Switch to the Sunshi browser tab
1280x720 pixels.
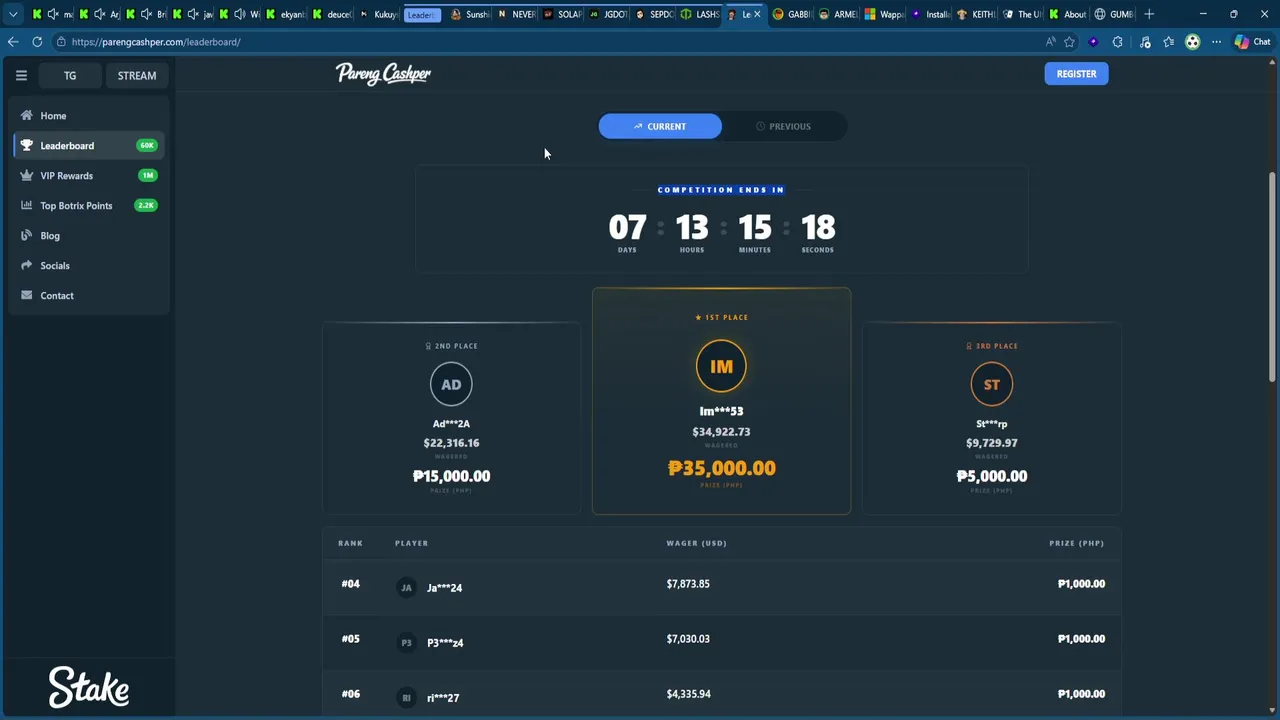click(468, 14)
